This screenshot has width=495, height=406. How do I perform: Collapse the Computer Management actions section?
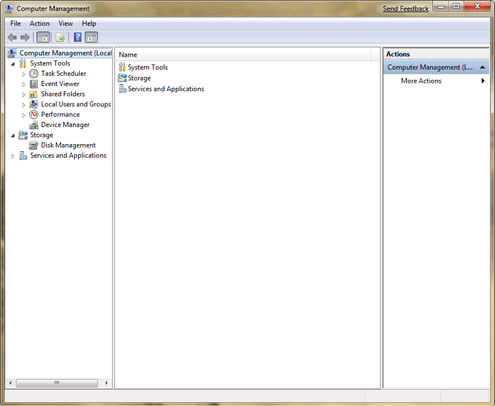pyautogui.click(x=482, y=67)
